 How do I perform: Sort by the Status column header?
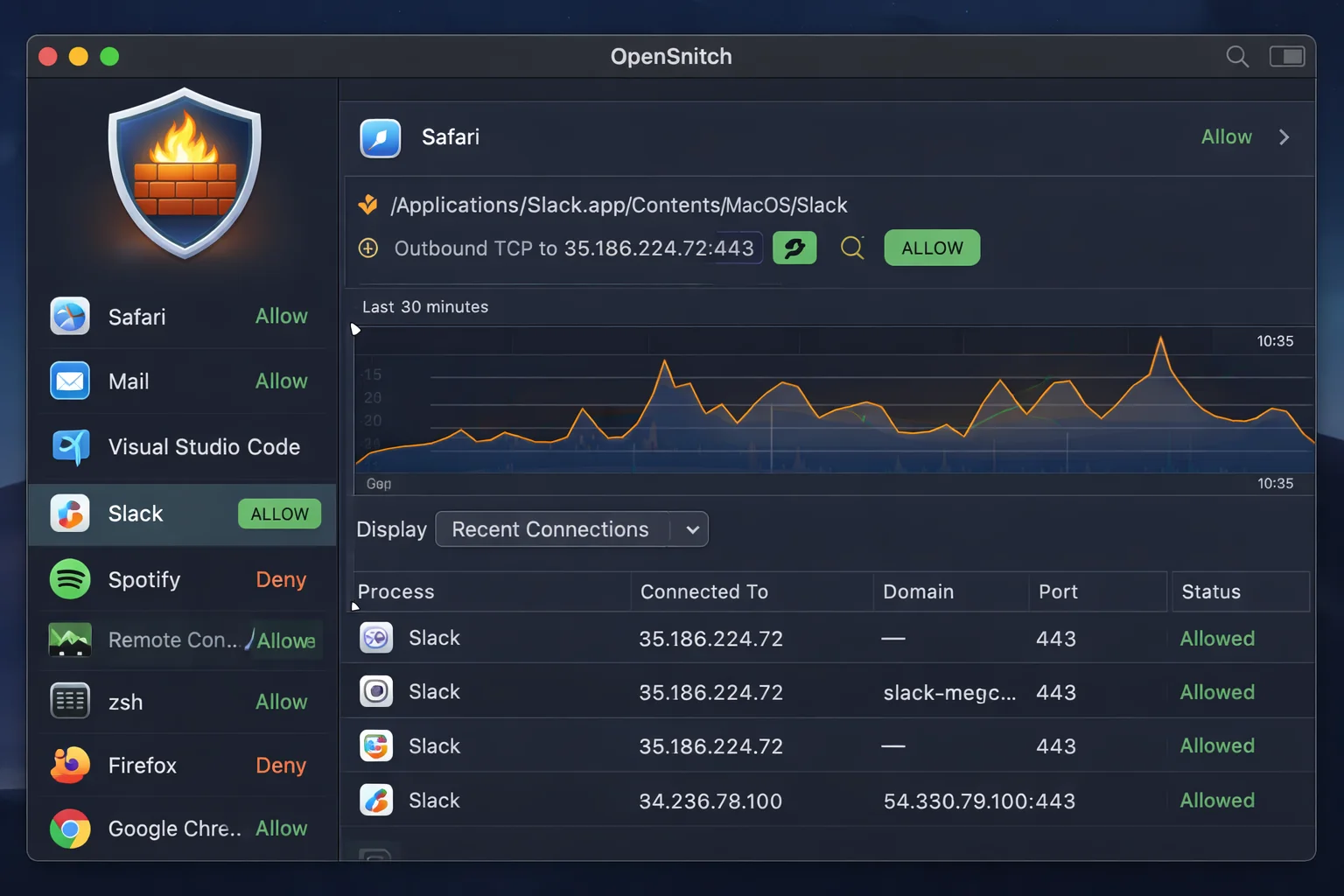tap(1211, 591)
